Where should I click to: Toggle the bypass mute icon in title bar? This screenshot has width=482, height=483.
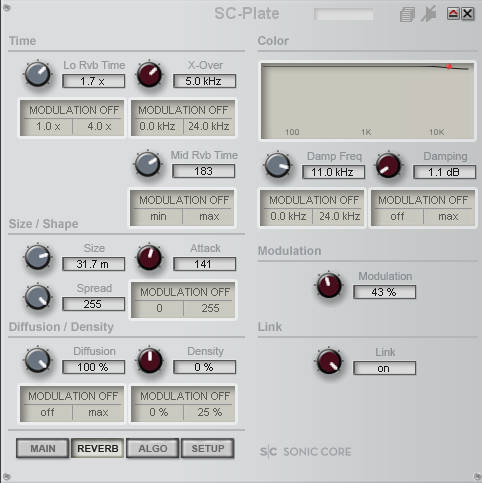[429, 14]
